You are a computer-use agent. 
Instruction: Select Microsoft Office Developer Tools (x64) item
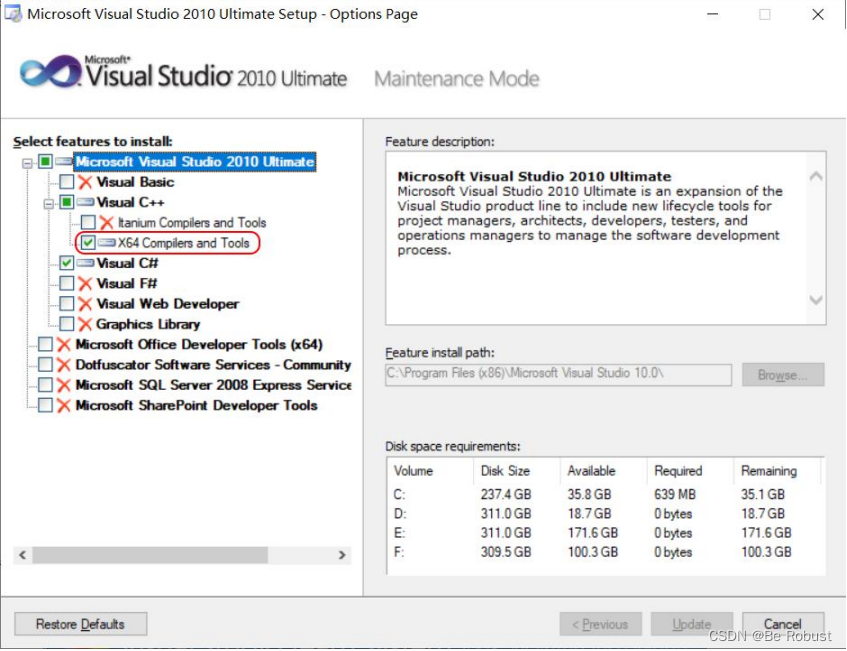[x=199, y=345]
